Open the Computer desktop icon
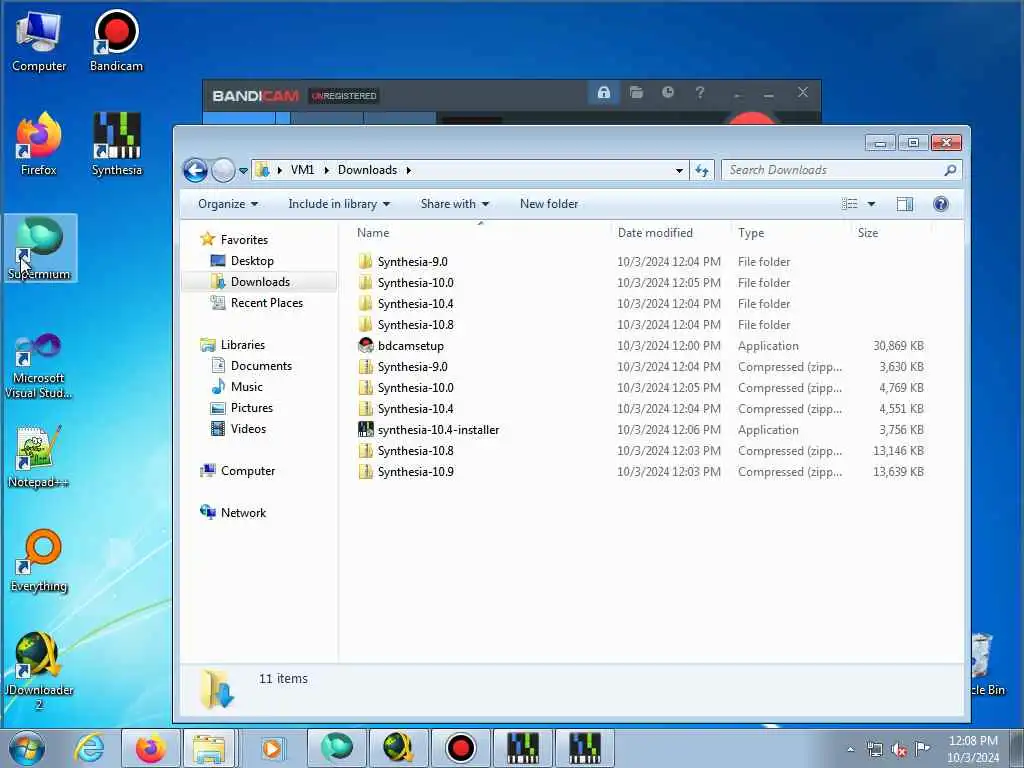 39,42
